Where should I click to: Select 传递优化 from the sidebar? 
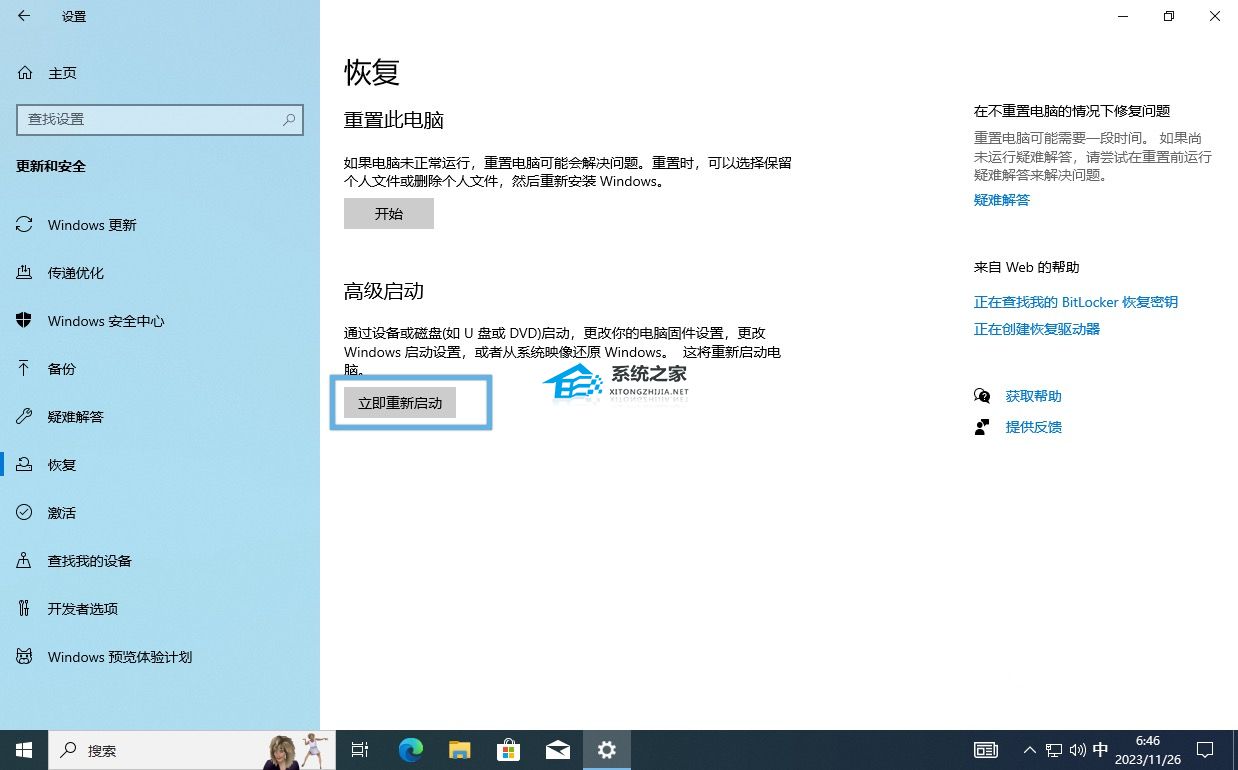click(77, 272)
